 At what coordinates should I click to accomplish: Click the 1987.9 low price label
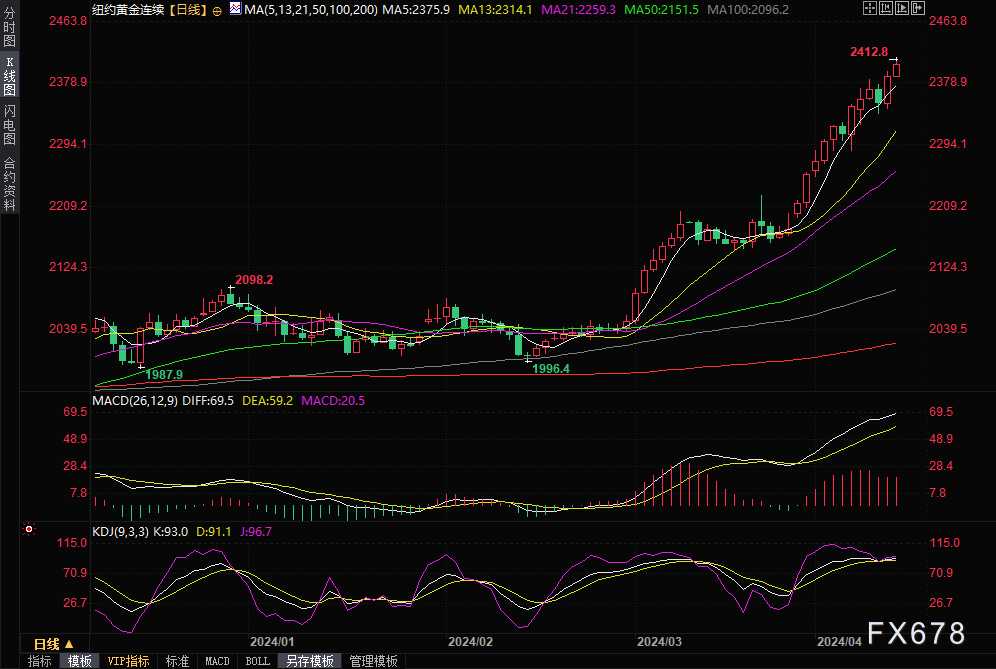click(x=164, y=375)
